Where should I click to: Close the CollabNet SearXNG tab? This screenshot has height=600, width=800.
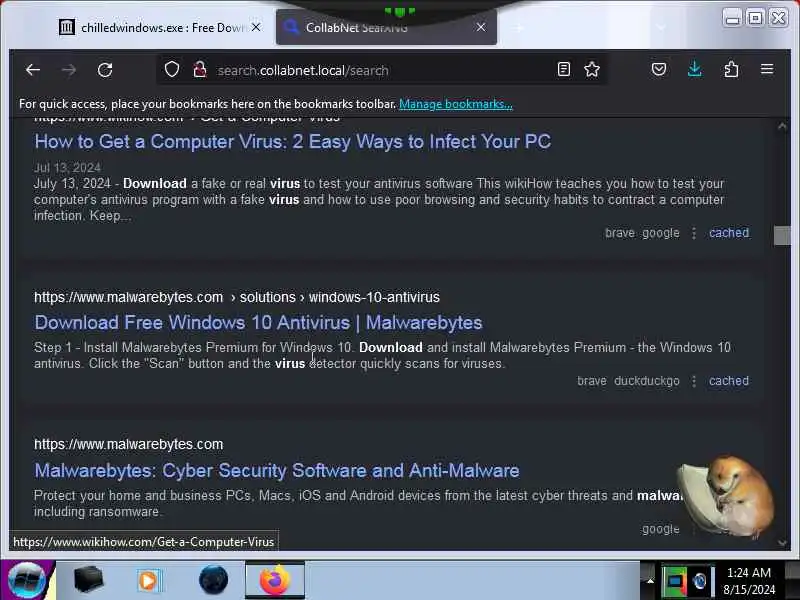coord(481,27)
